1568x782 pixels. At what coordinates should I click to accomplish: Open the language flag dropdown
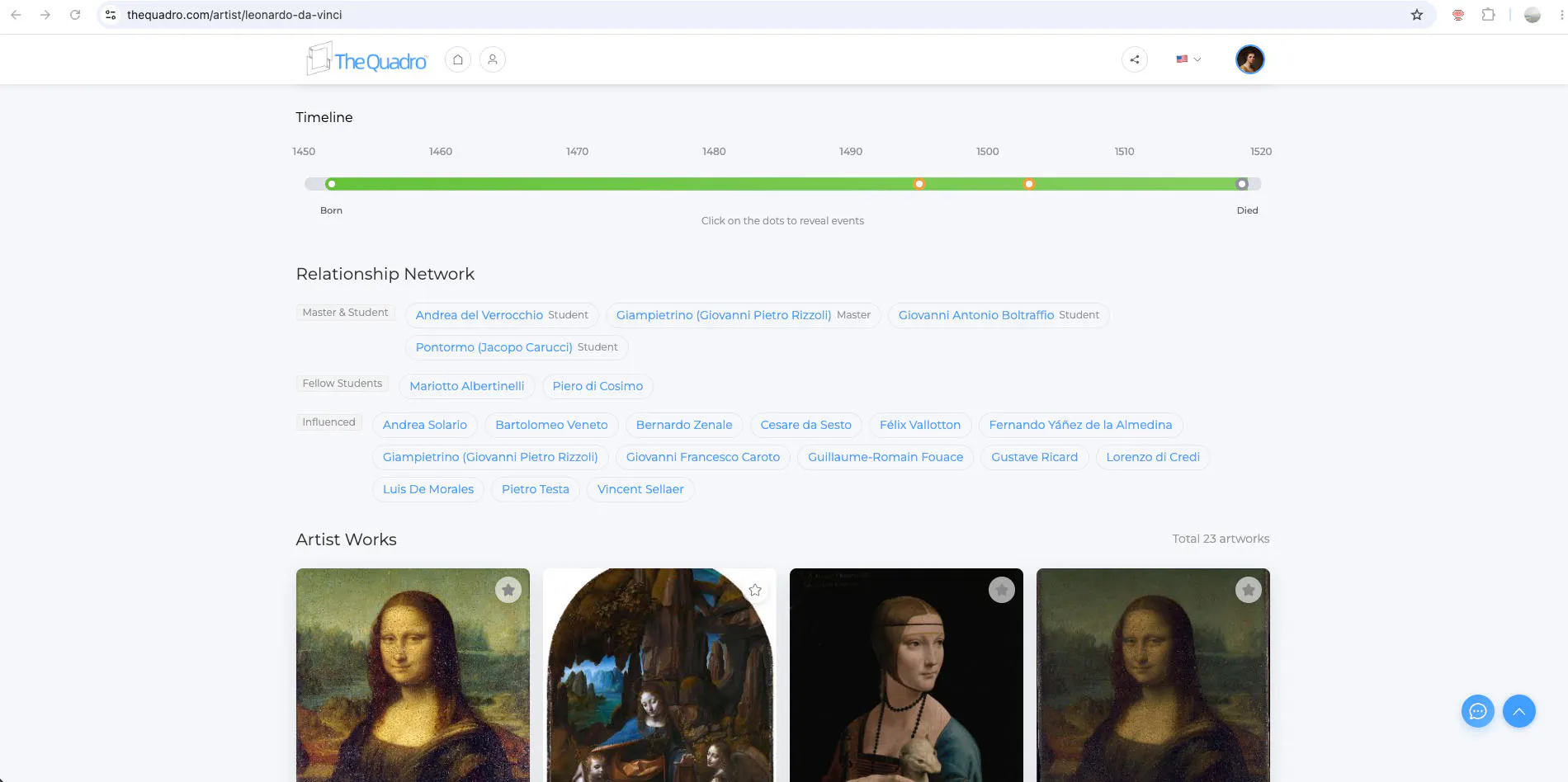click(1188, 59)
